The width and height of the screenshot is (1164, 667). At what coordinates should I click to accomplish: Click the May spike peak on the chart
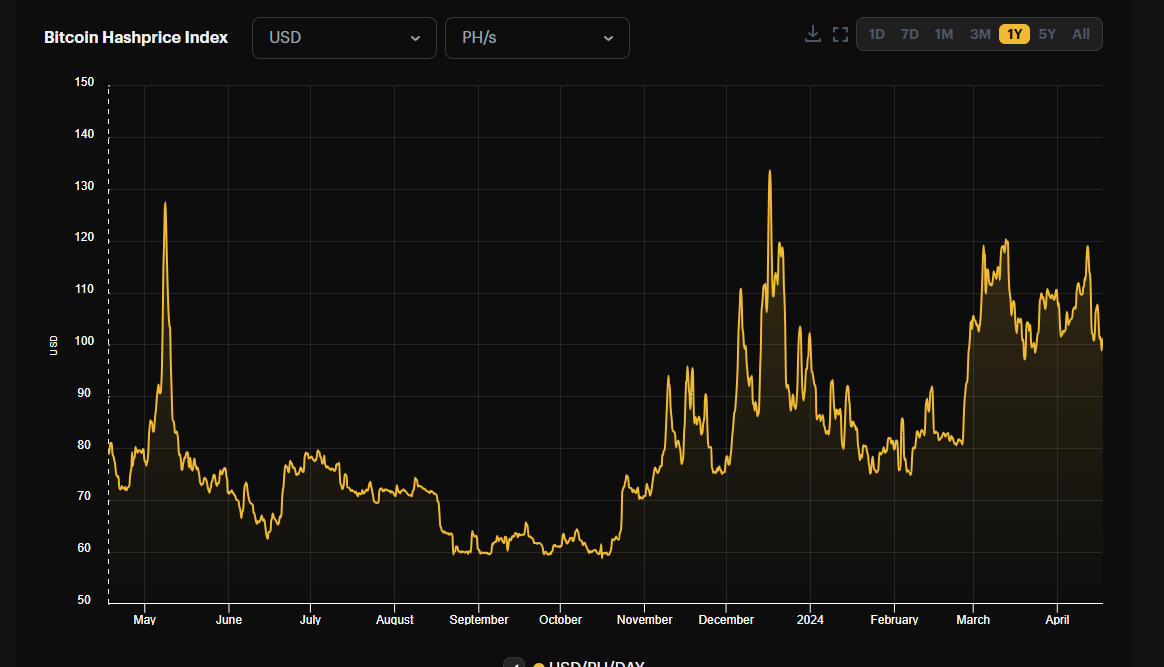(x=165, y=203)
